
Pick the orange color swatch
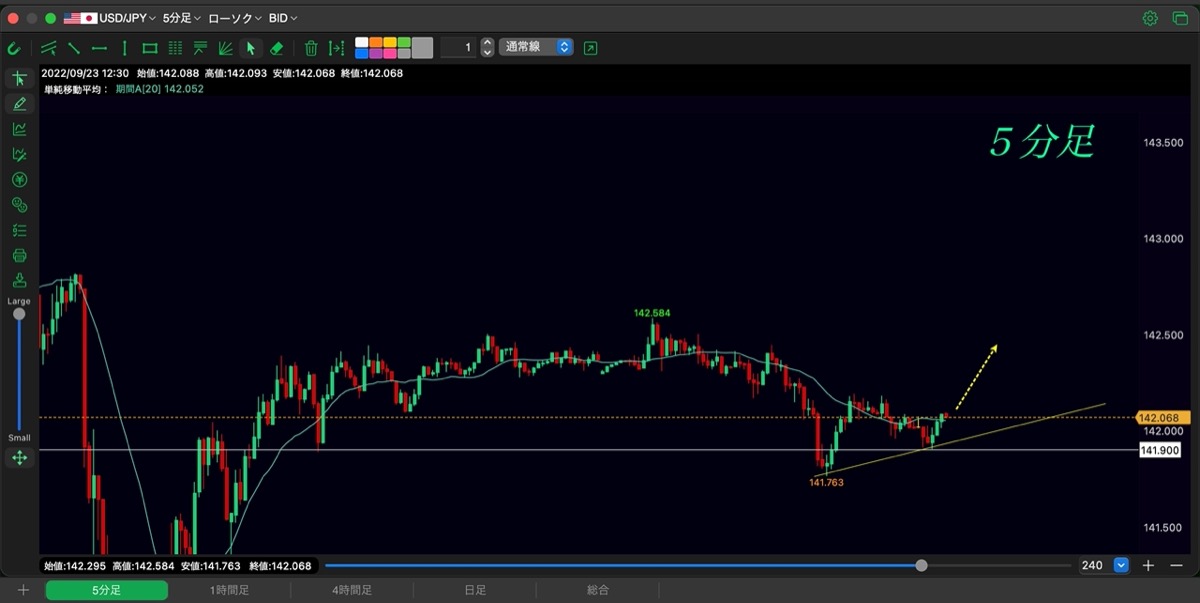pyautogui.click(x=376, y=42)
